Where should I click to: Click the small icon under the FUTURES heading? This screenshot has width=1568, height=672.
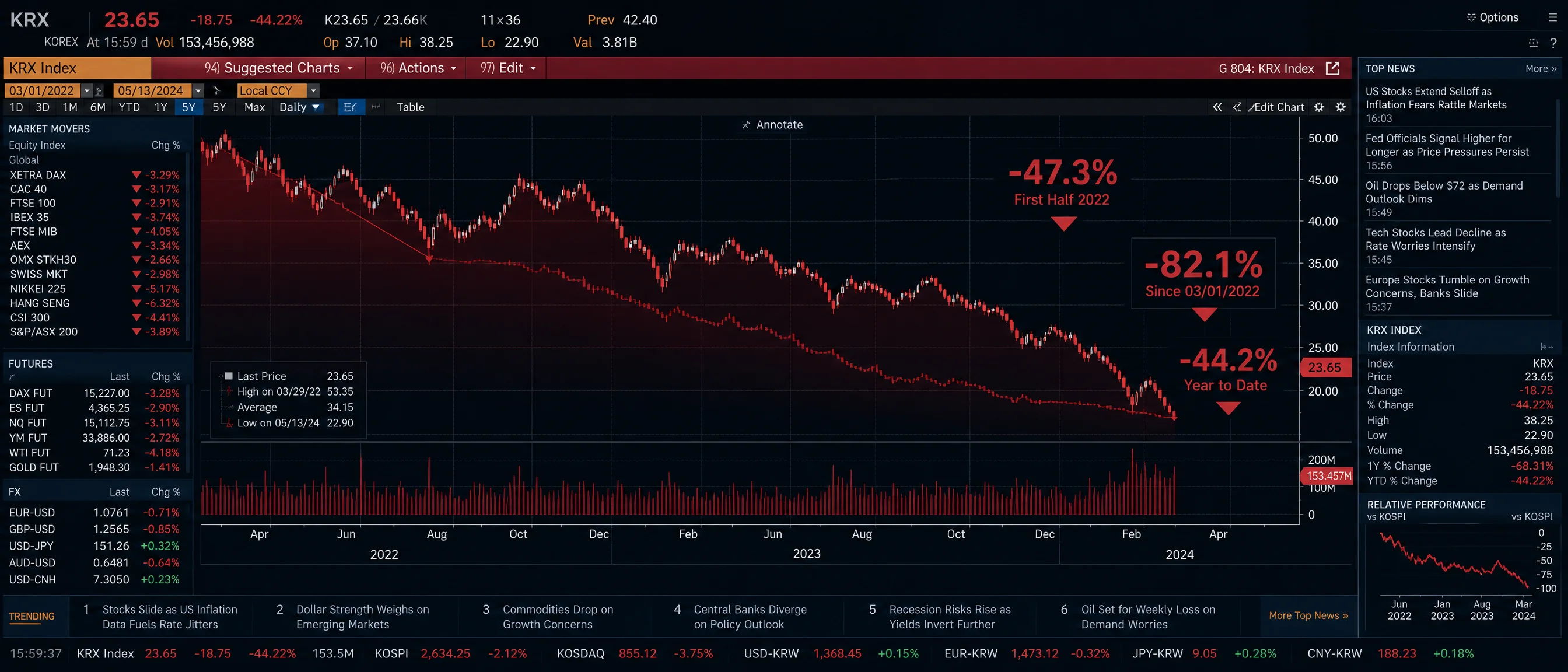12,377
